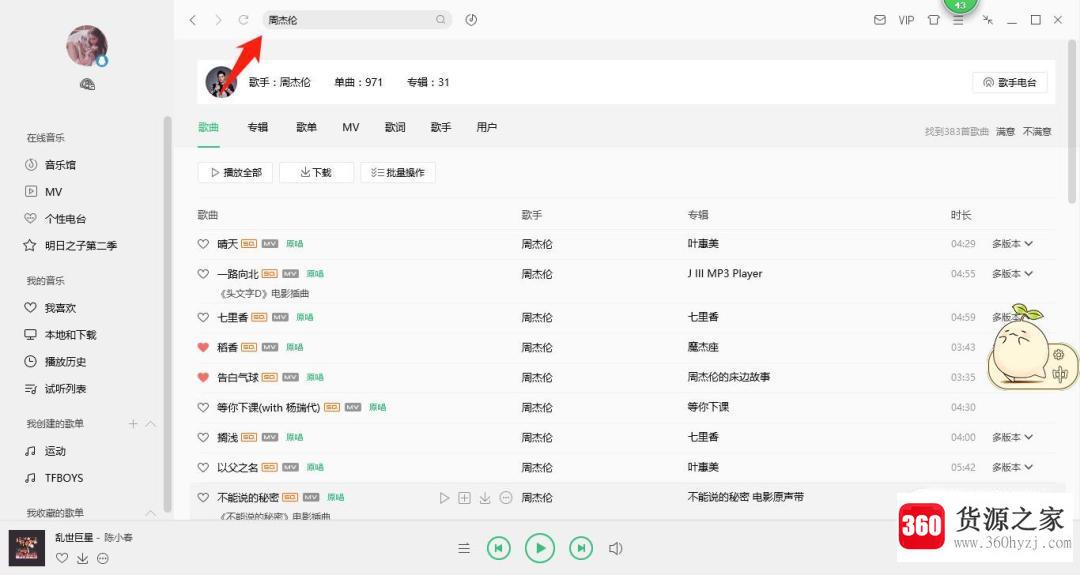Click the search magnifier icon in search box
The image size is (1080, 575).
(x=441, y=20)
